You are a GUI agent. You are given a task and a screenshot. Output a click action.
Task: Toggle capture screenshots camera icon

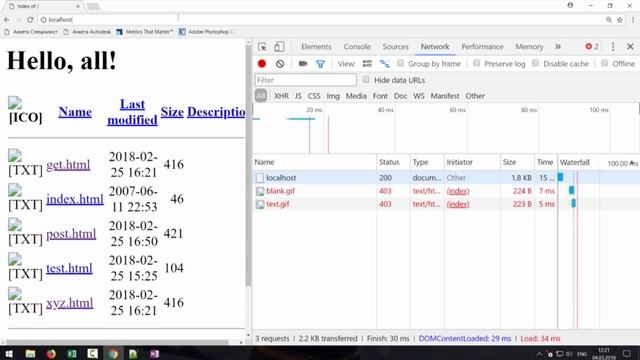303,64
